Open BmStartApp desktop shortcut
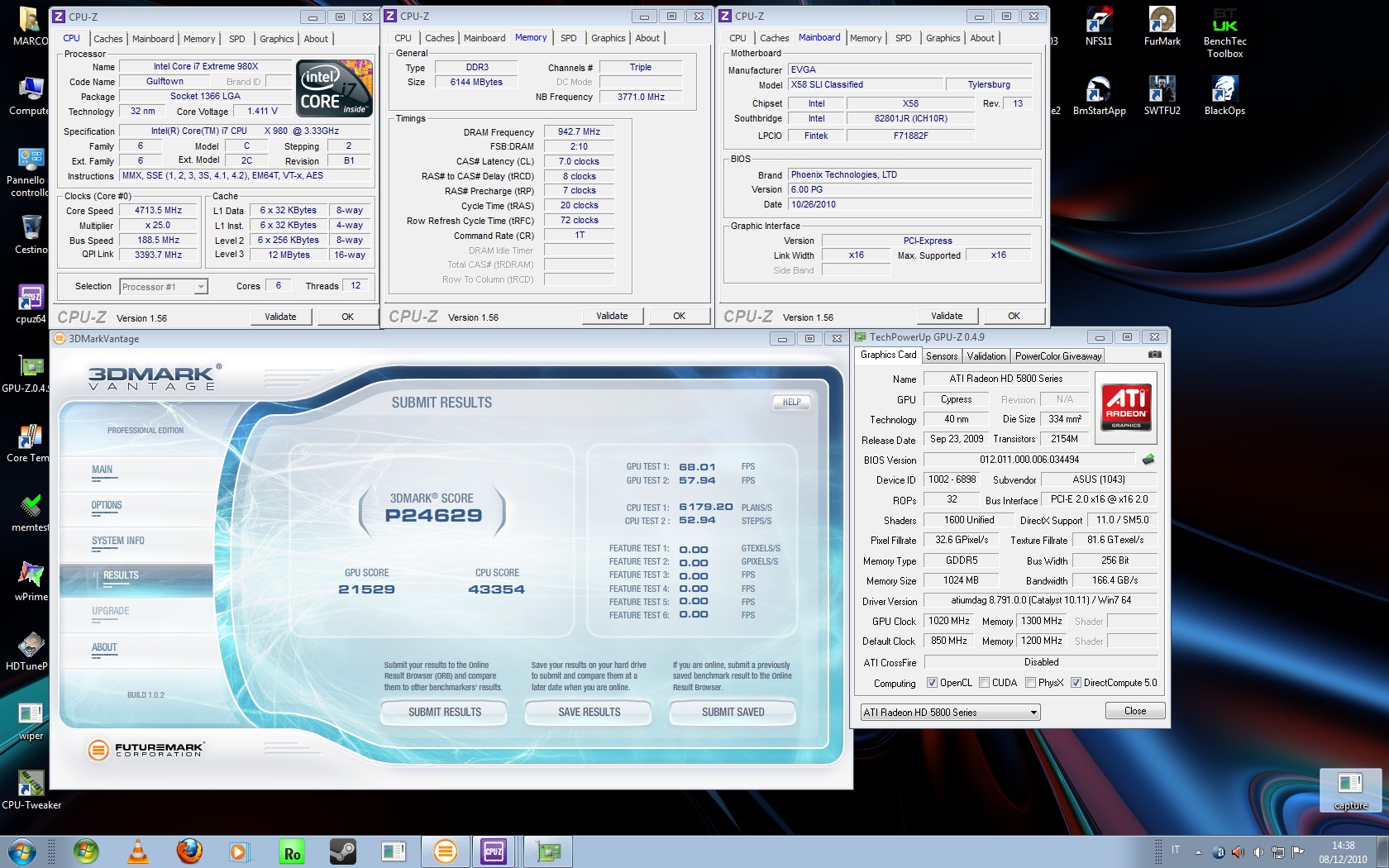Image resolution: width=1389 pixels, height=868 pixels. [x=1099, y=96]
